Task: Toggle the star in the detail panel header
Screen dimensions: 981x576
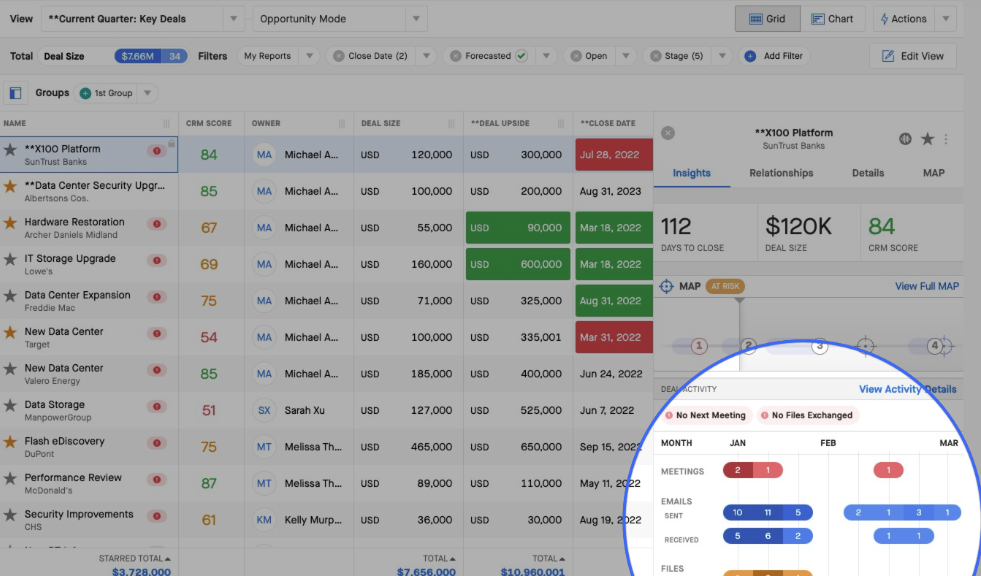Action: [x=927, y=139]
